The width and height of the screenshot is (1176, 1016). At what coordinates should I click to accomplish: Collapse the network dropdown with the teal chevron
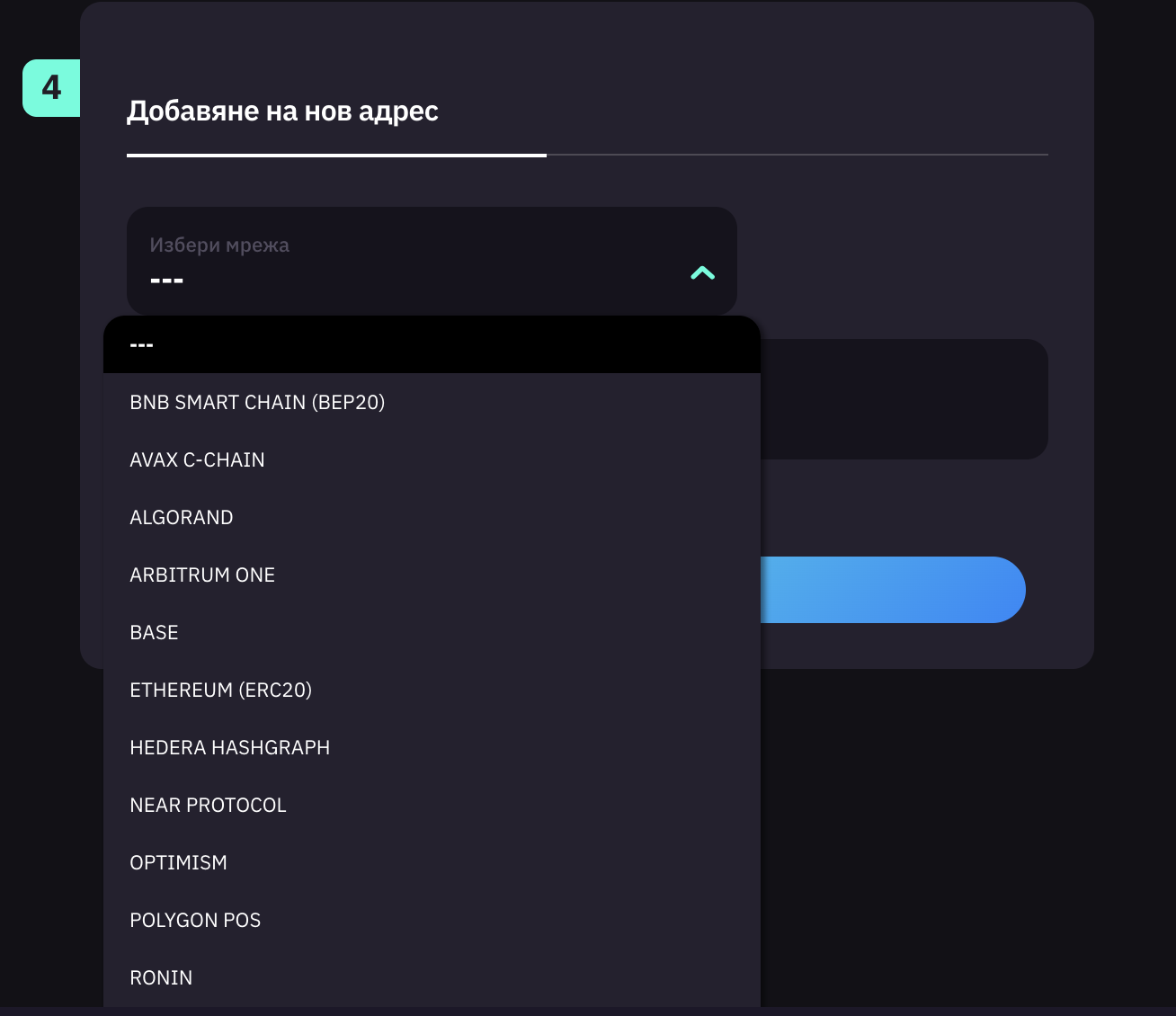pyautogui.click(x=702, y=273)
